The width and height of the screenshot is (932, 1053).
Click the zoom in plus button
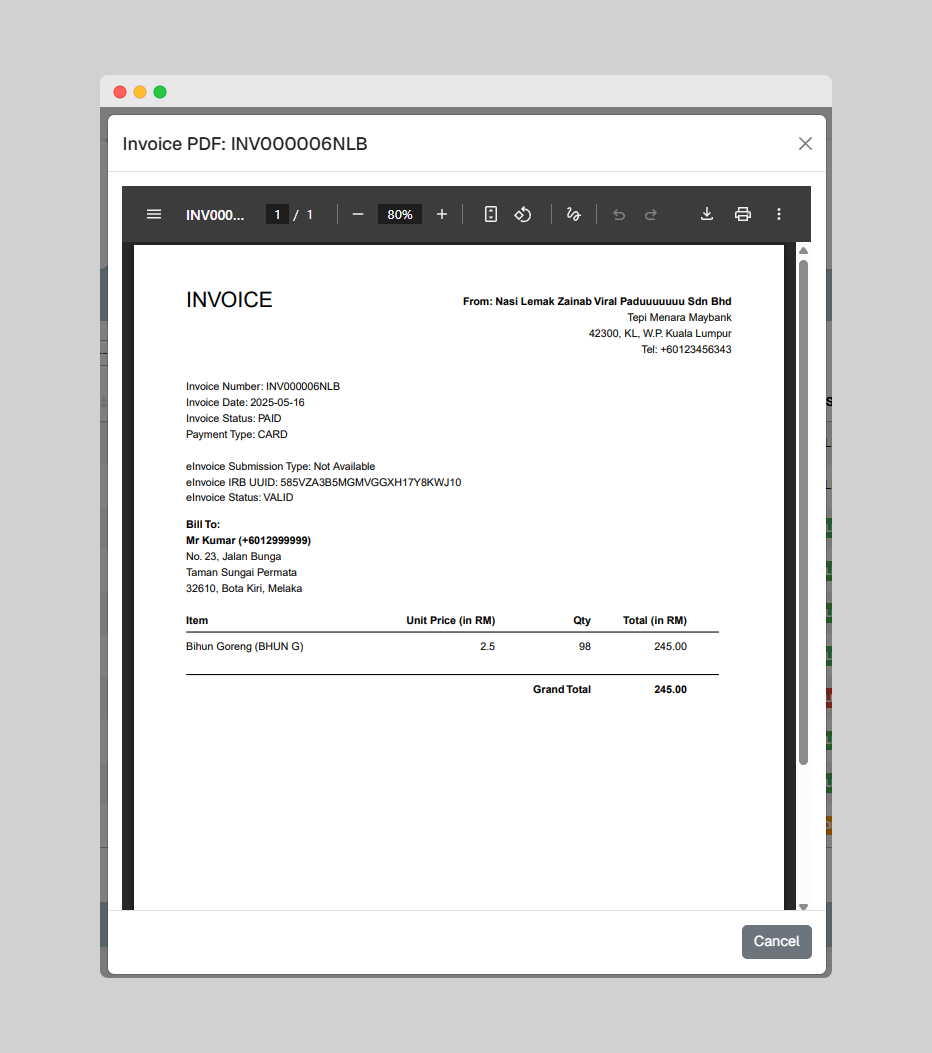point(442,214)
